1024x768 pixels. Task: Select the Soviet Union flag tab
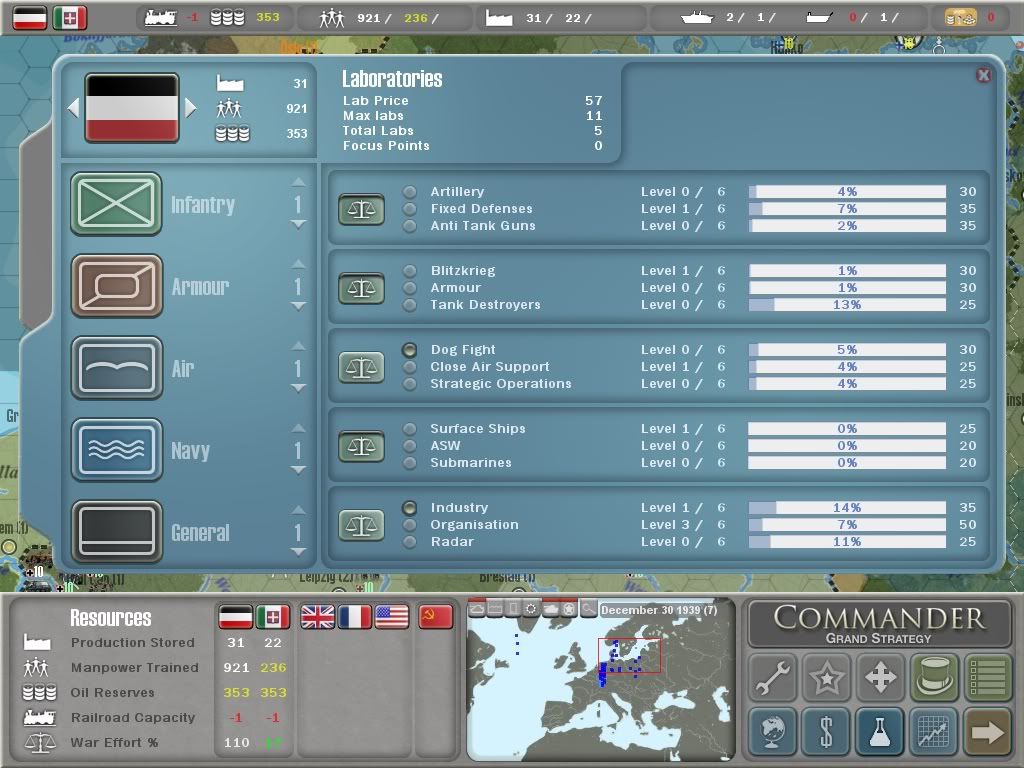[436, 616]
